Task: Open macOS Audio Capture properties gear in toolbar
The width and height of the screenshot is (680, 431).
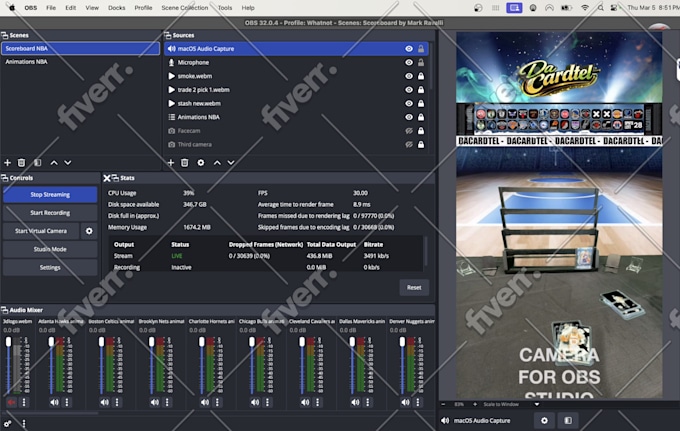Action: pyautogui.click(x=544, y=421)
